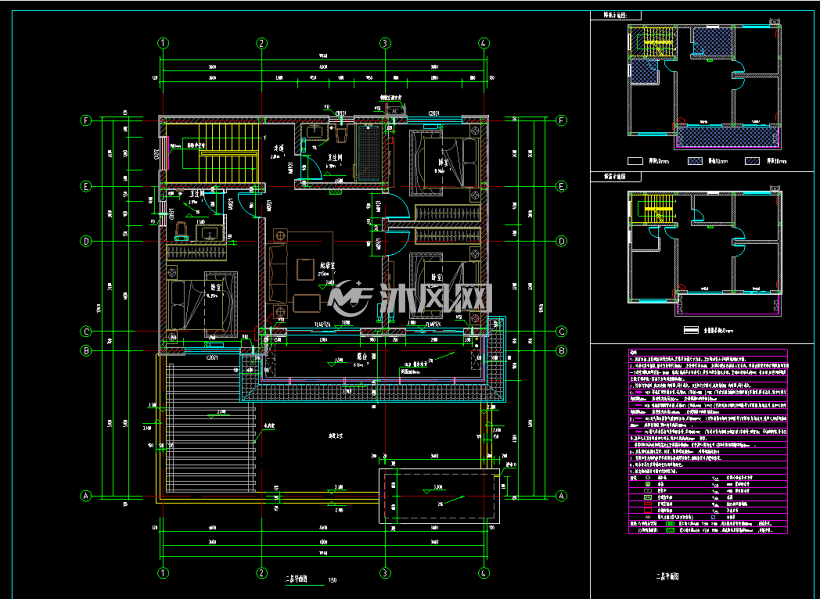Screen dimensions: 820x599
Task: Select axis bubble D left of the plan
Action: pos(86,241)
